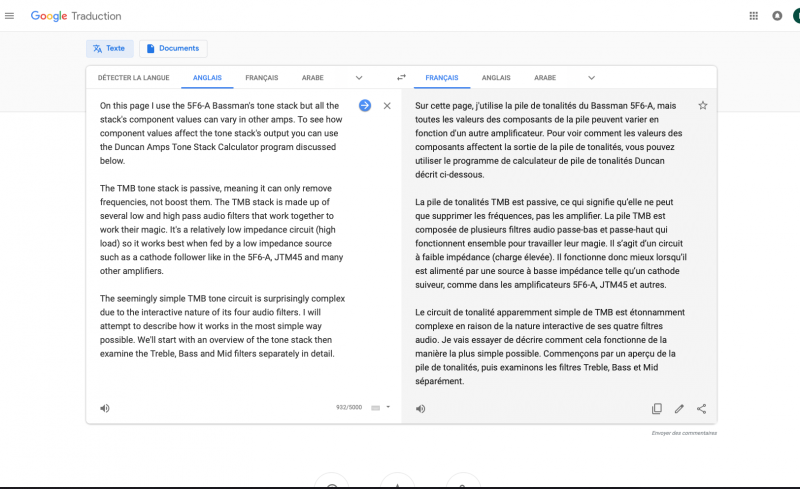This screenshot has height=489, width=800.
Task: Copy the translated French text
Action: 657,408
